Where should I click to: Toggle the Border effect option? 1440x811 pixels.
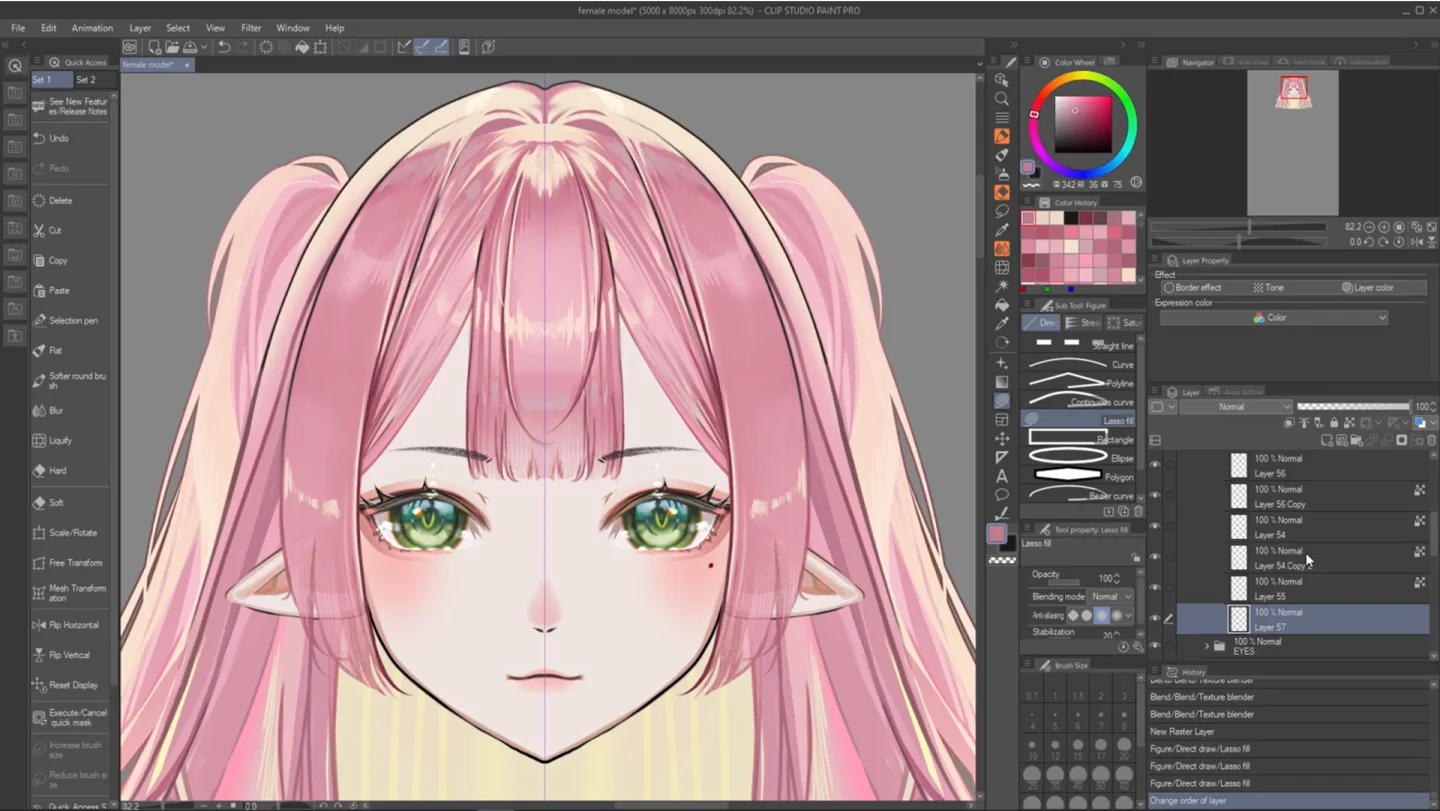tap(1192, 288)
